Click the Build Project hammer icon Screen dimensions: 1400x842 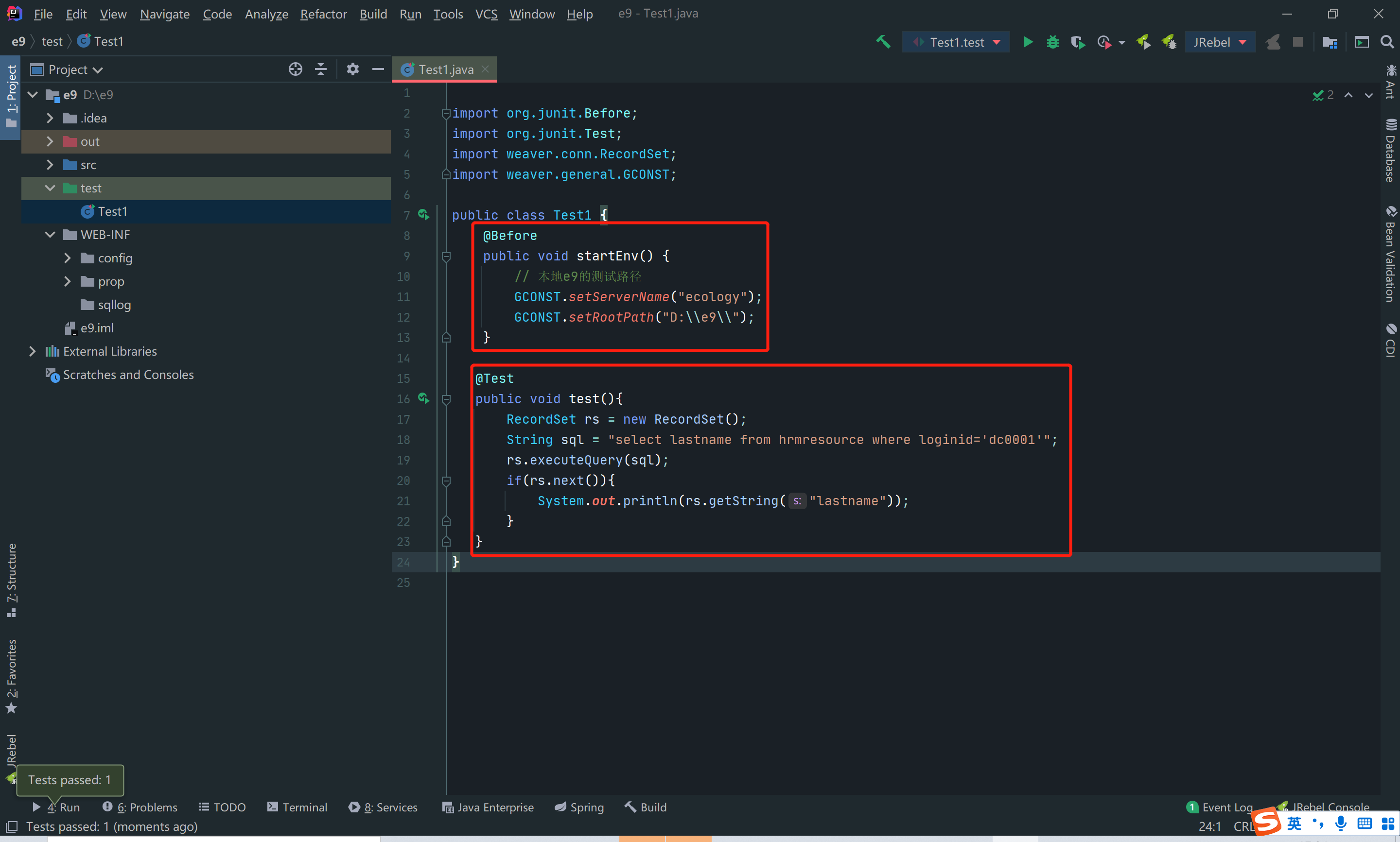pos(883,42)
